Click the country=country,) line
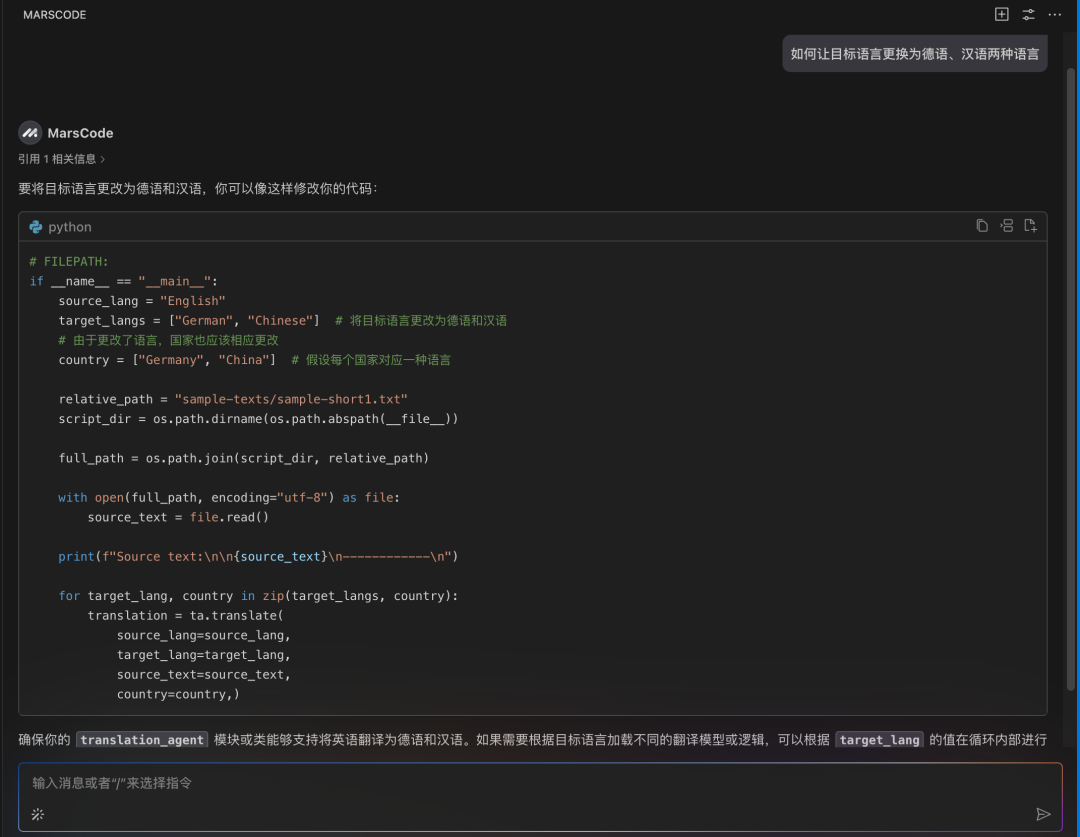 178,694
